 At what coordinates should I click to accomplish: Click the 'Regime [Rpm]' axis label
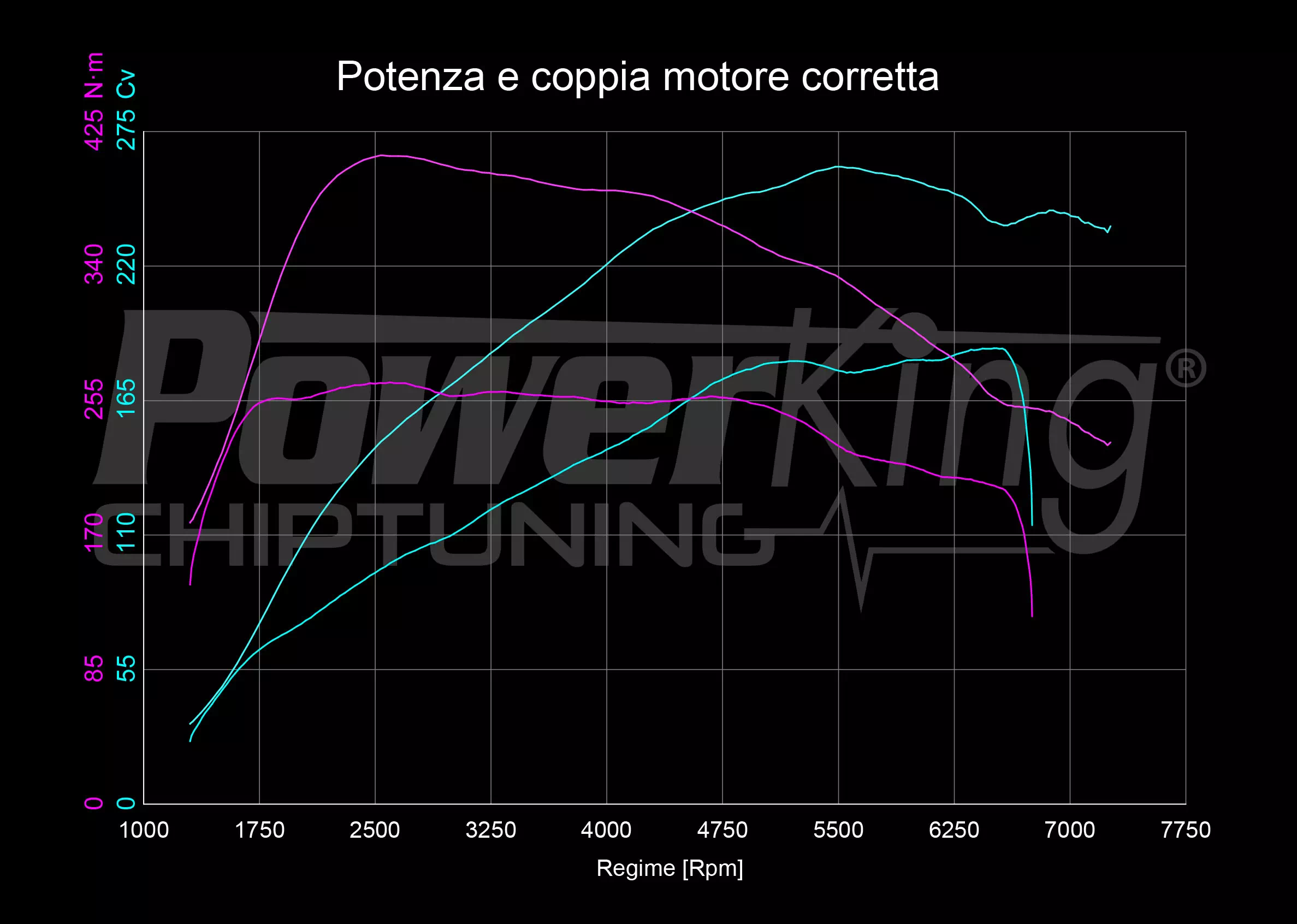pyautogui.click(x=670, y=868)
